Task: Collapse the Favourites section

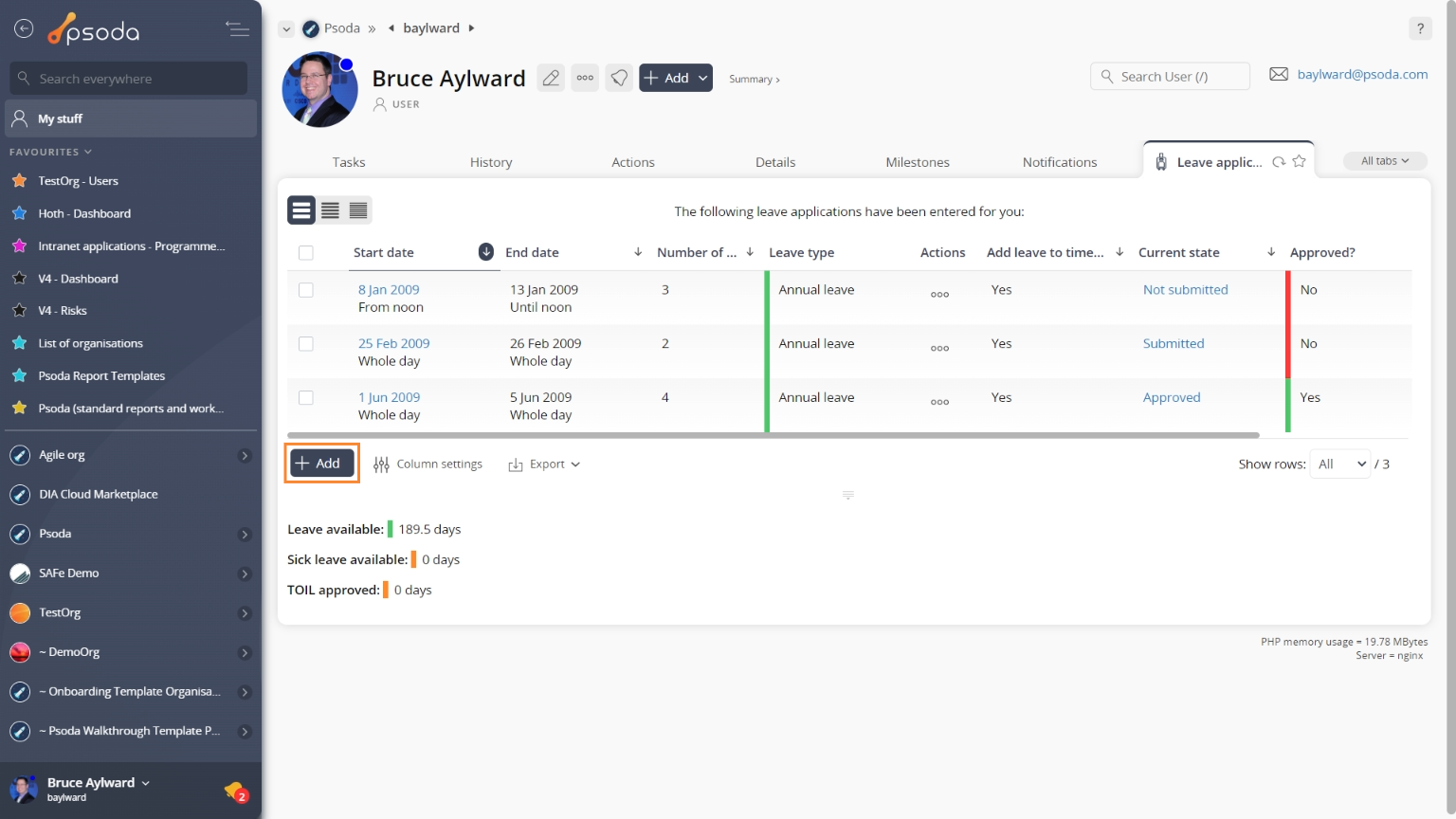Action: coord(51,152)
